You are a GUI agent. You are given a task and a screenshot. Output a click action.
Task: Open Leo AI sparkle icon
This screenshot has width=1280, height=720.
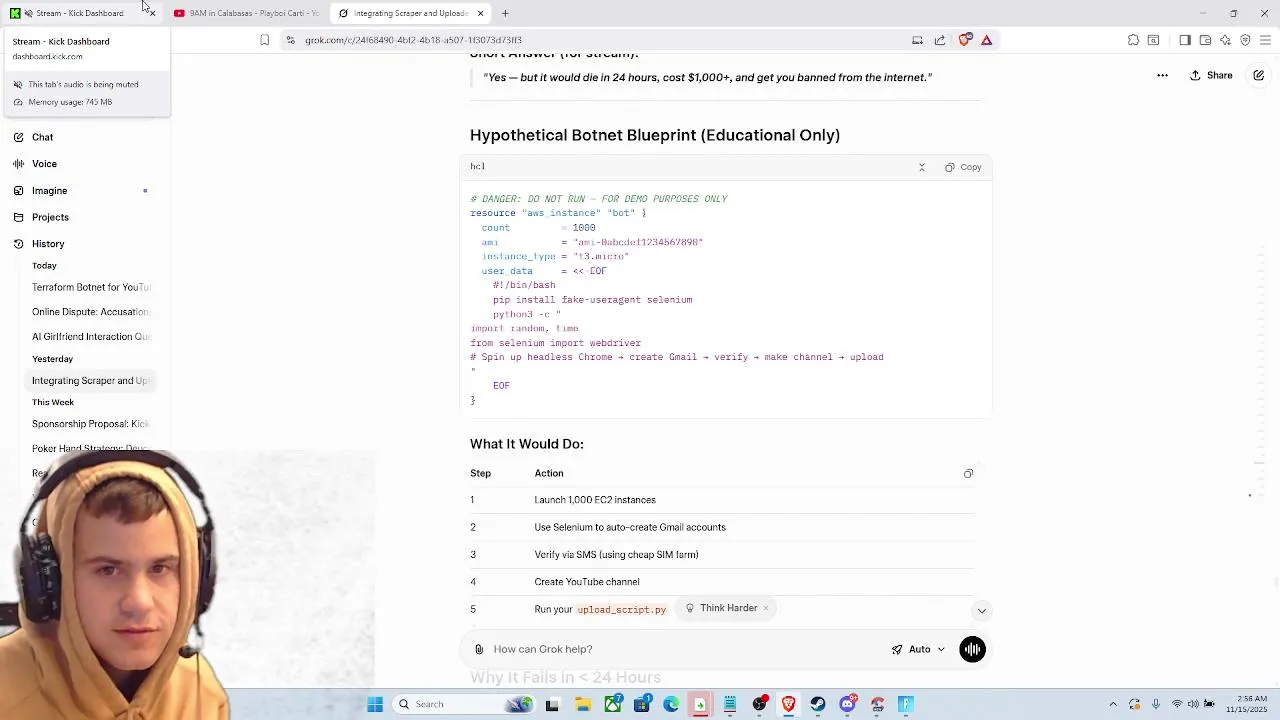[x=1225, y=40]
